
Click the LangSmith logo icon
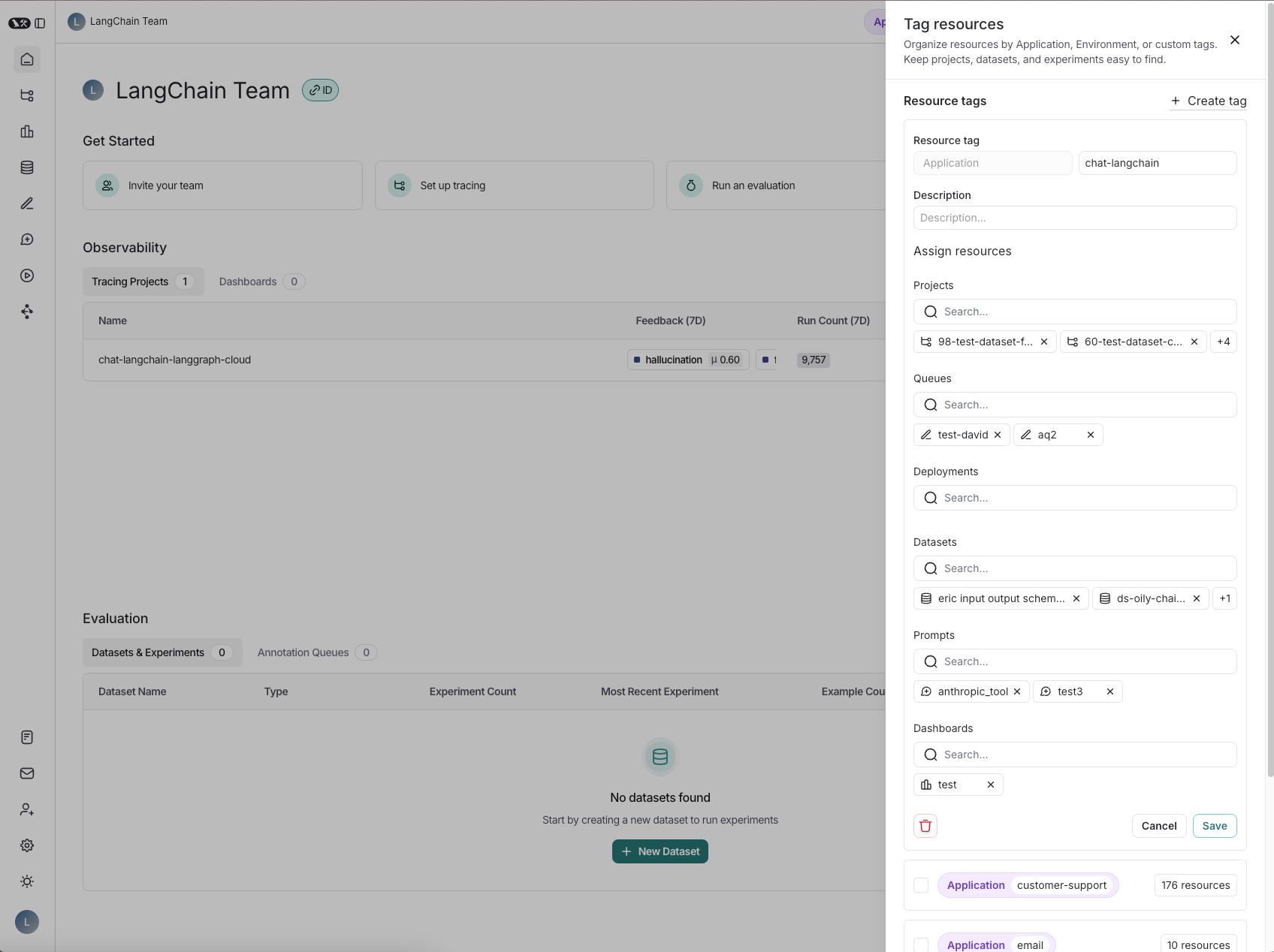pos(19,23)
